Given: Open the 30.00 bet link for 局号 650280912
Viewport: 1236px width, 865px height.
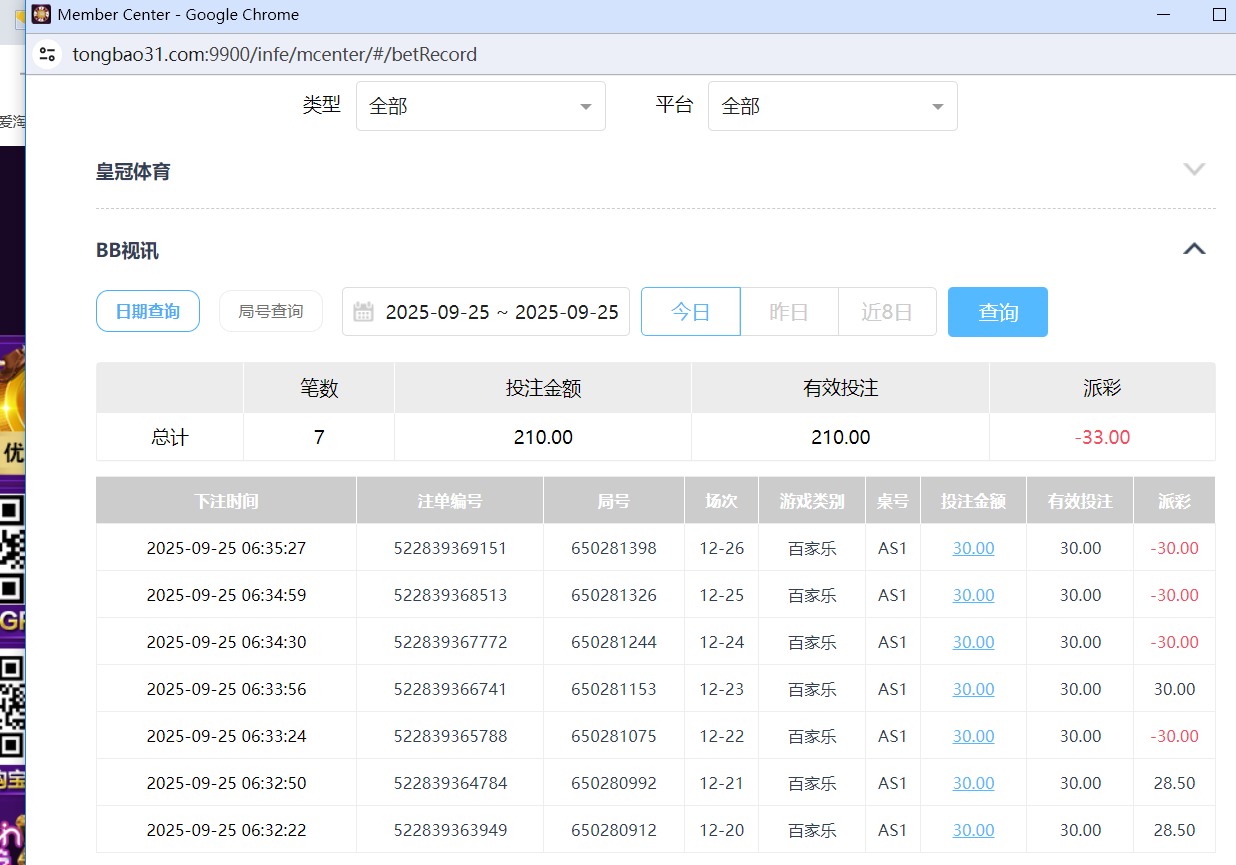Looking at the screenshot, I should pos(973,830).
